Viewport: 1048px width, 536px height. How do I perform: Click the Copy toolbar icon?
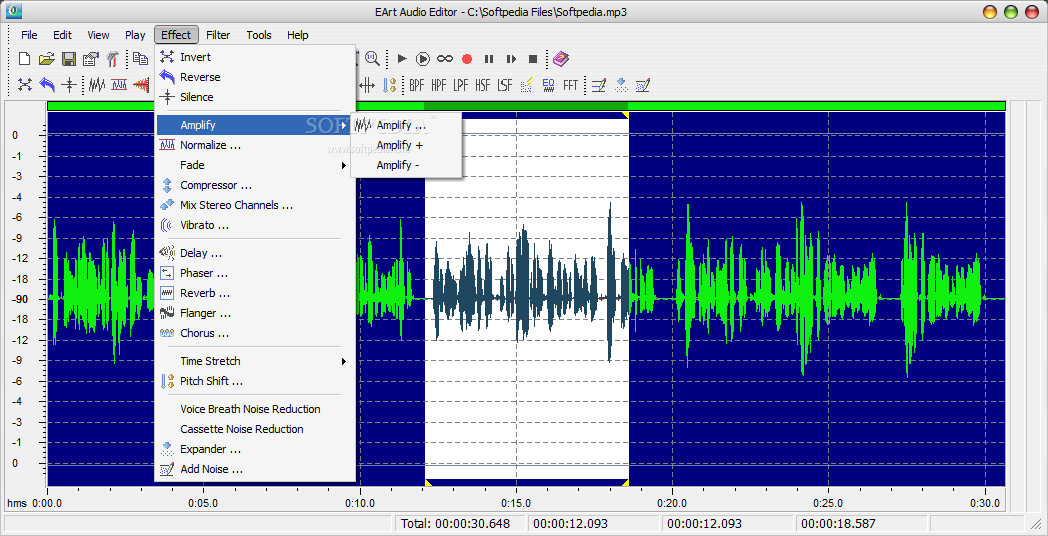tap(140, 59)
